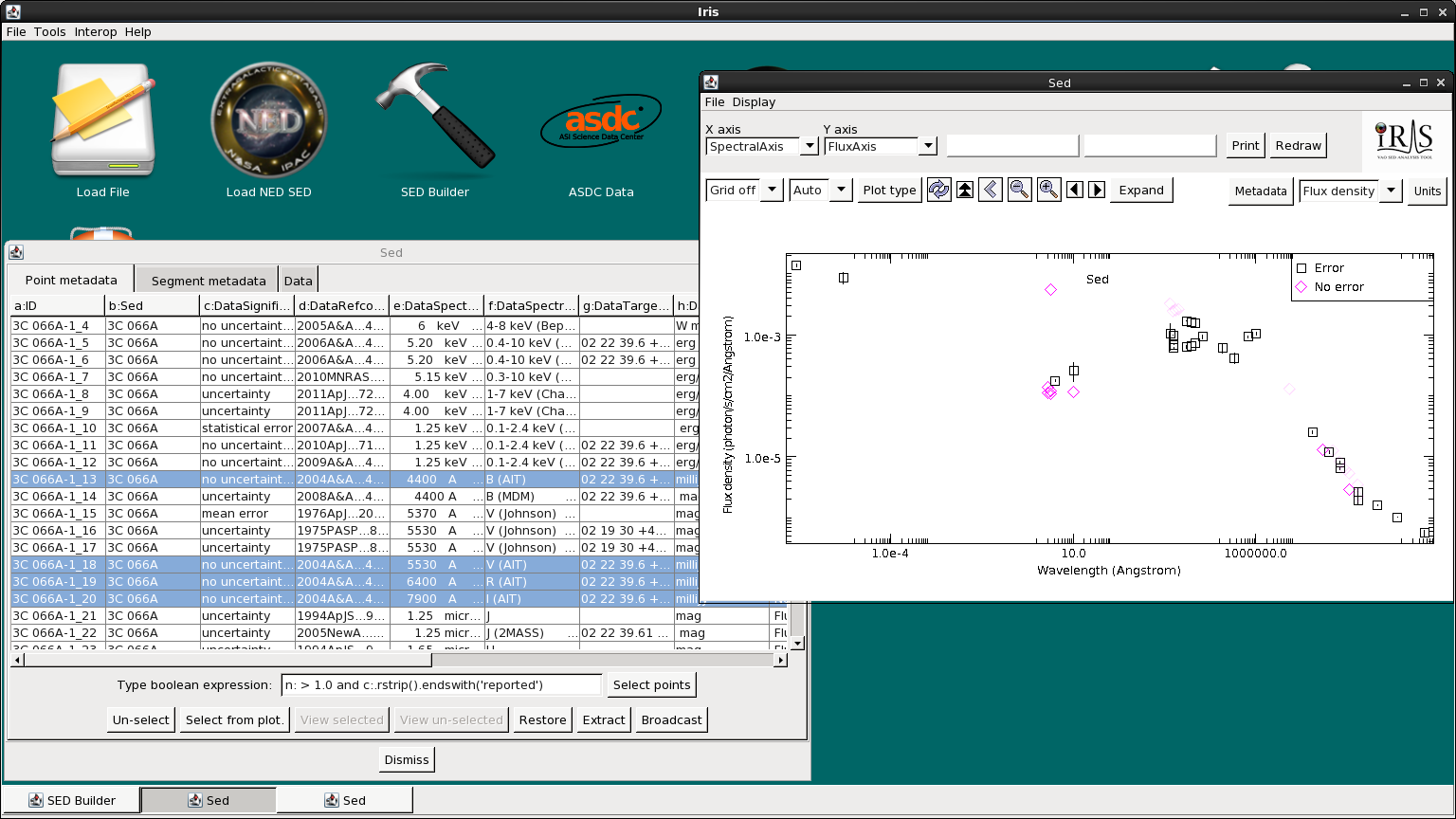
Task: Click the left chevron back icon in plot toolbar
Action: coord(992,190)
